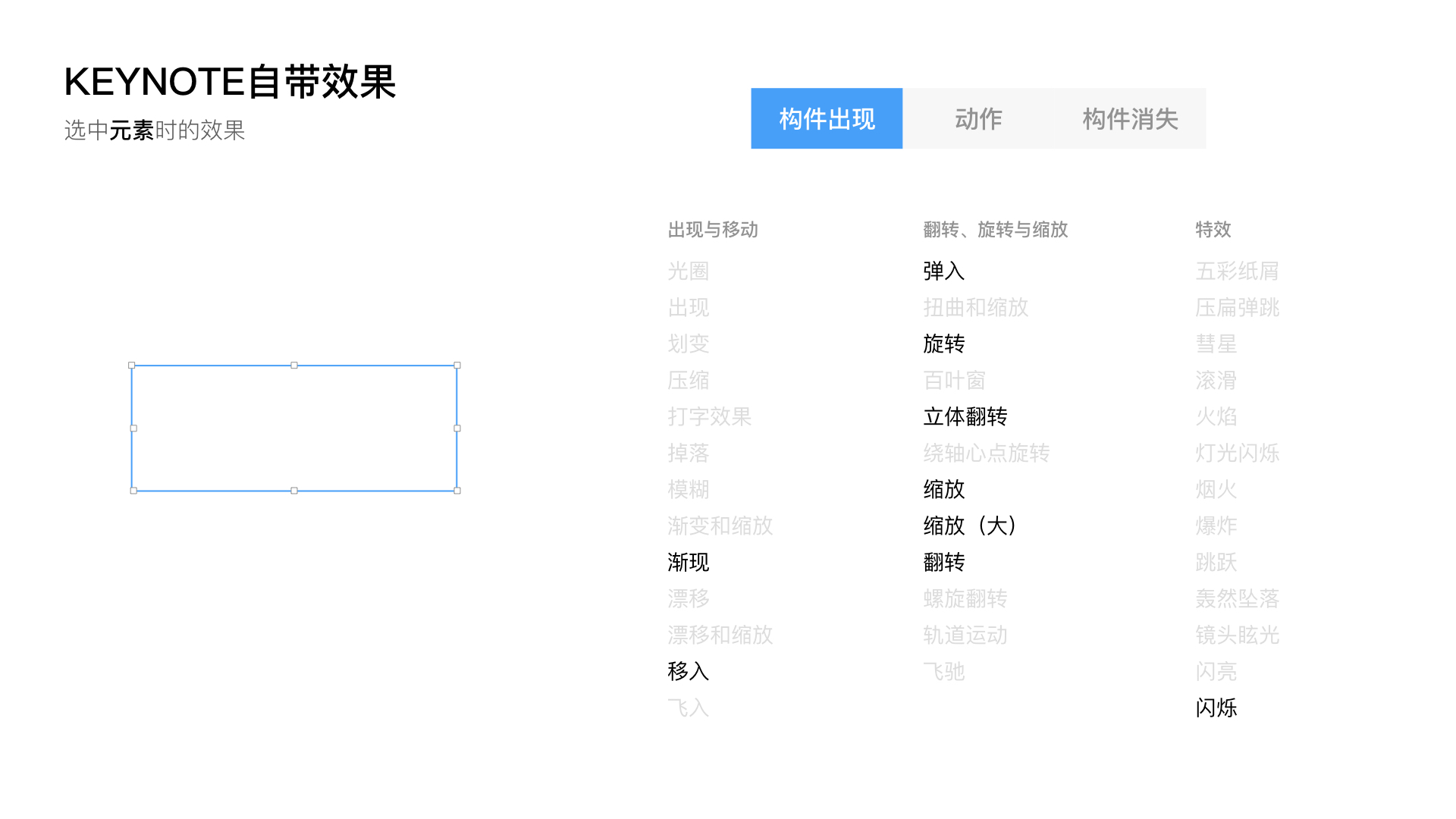Open the 动作 tab

pos(978,118)
